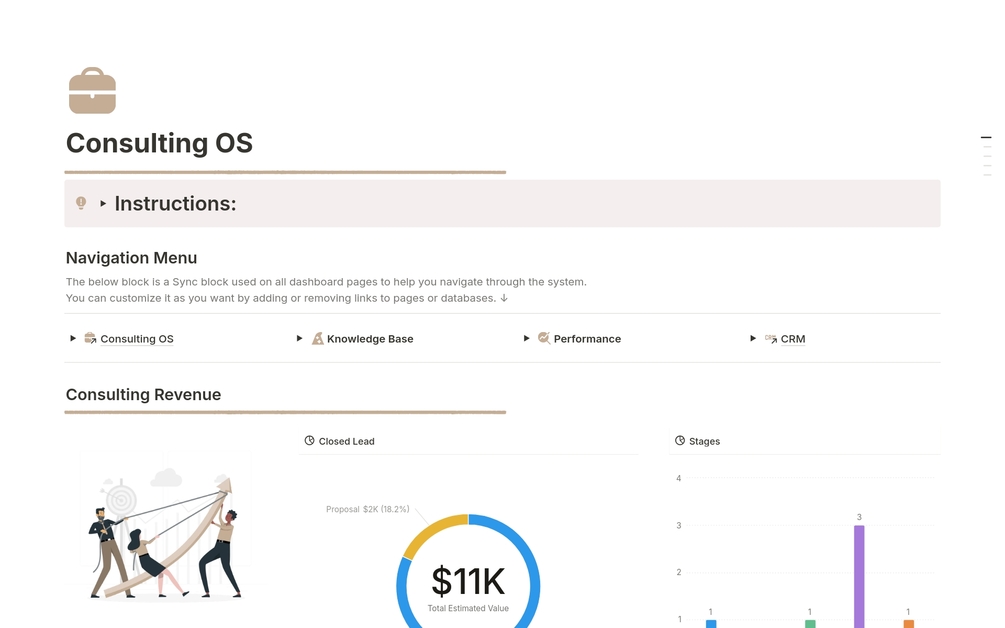The width and height of the screenshot is (1005, 628).
Task: Click the briefcase page icon above Consulting OS title
Action: (92, 90)
